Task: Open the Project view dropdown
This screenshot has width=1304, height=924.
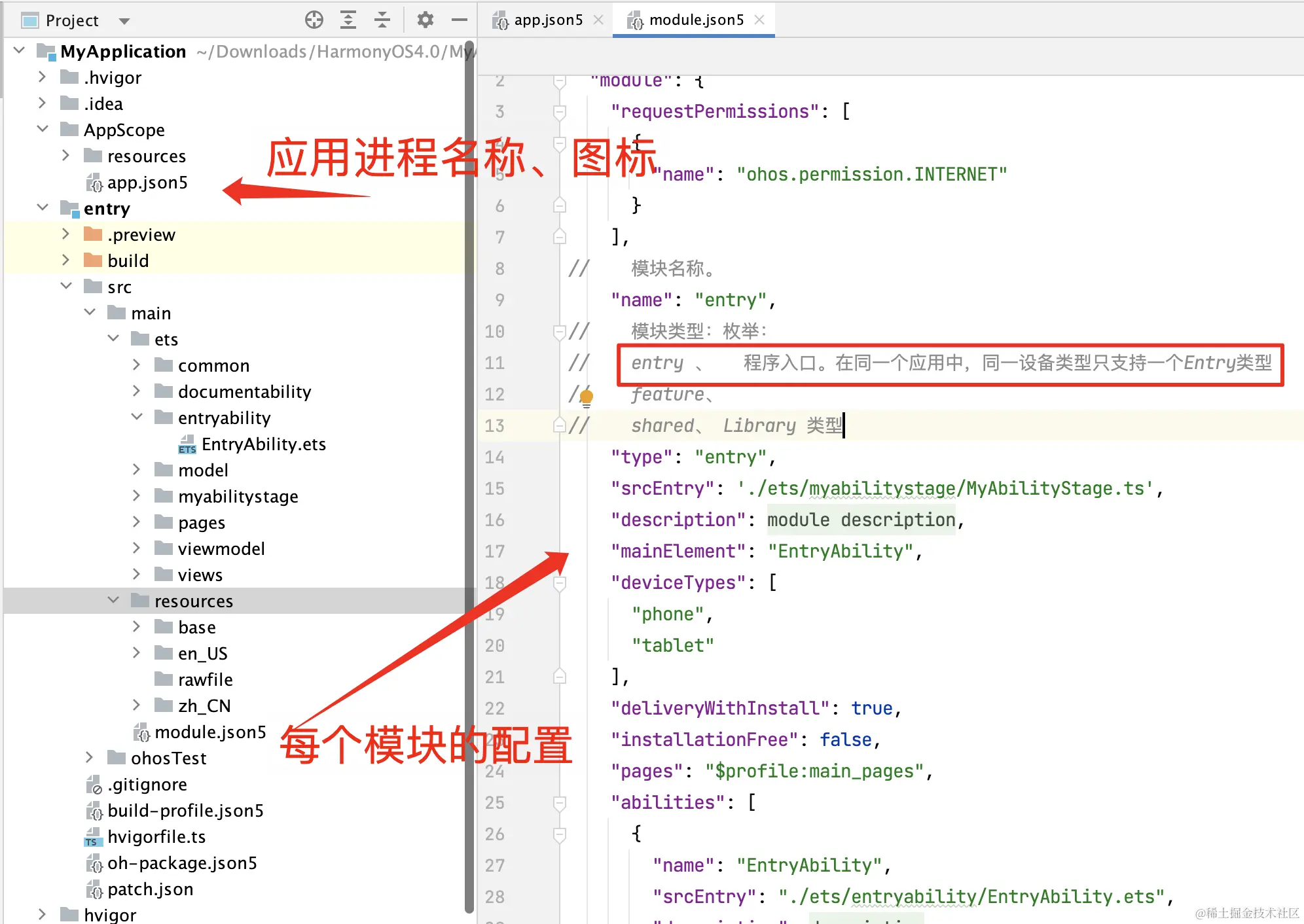Action: click(124, 21)
